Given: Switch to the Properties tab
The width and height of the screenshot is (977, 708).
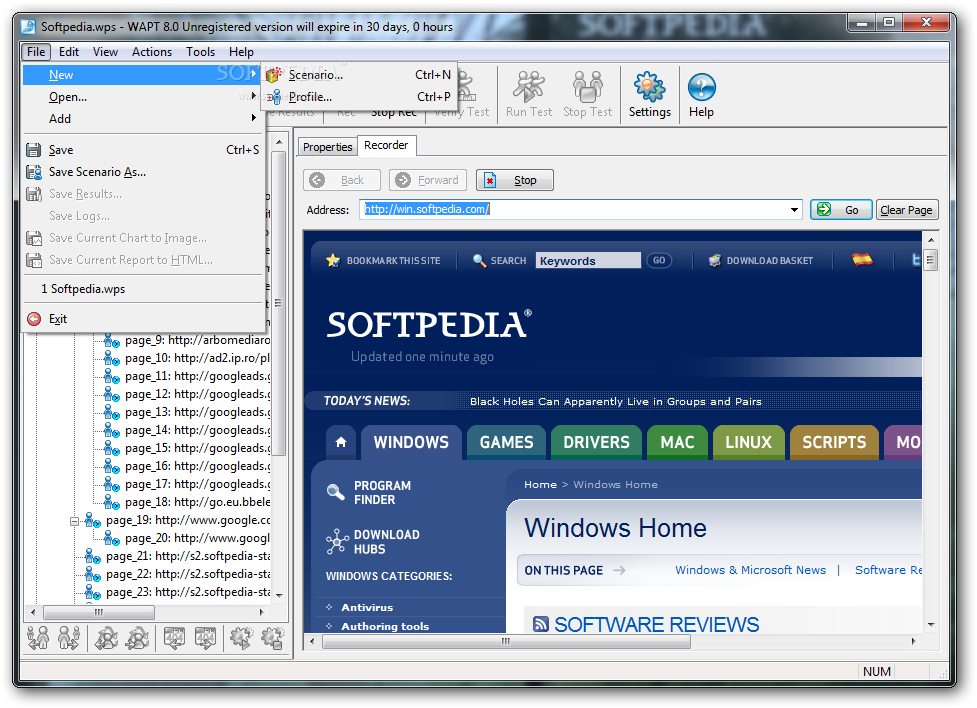Looking at the screenshot, I should point(328,146).
